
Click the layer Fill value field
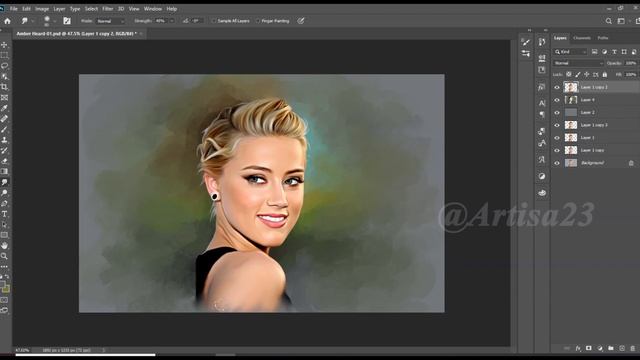(x=631, y=75)
